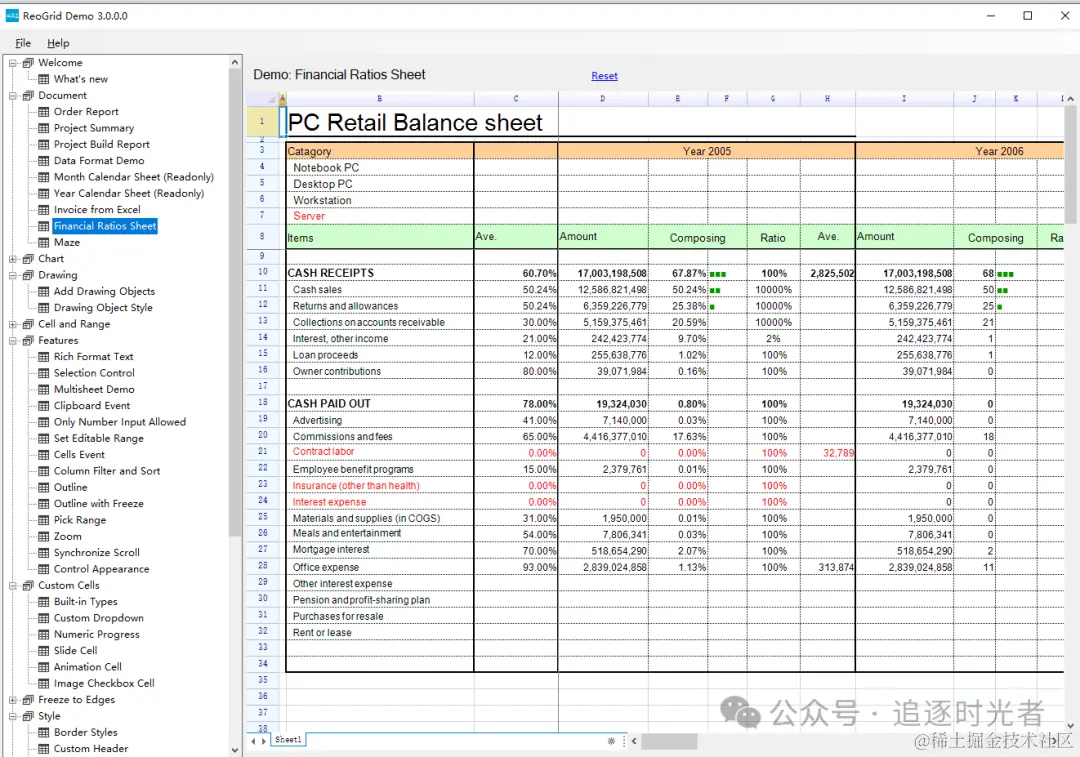Image resolution: width=1080 pixels, height=757 pixels.
Task: Click the Server category cell
Action: 380,216
